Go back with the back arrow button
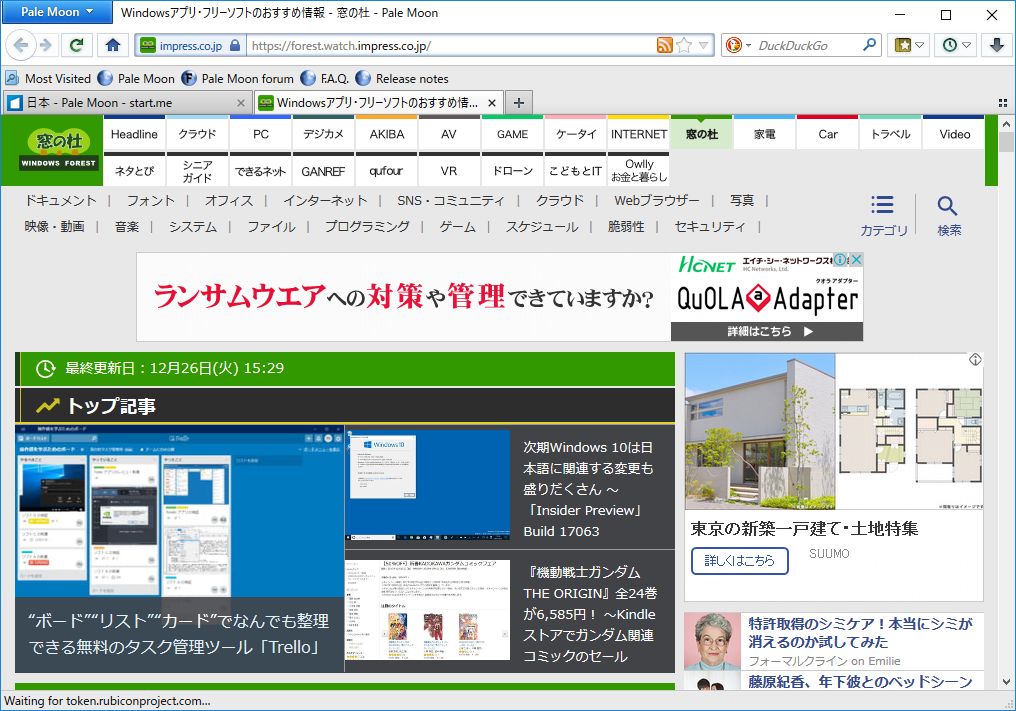The width and height of the screenshot is (1016, 711). tap(20, 45)
